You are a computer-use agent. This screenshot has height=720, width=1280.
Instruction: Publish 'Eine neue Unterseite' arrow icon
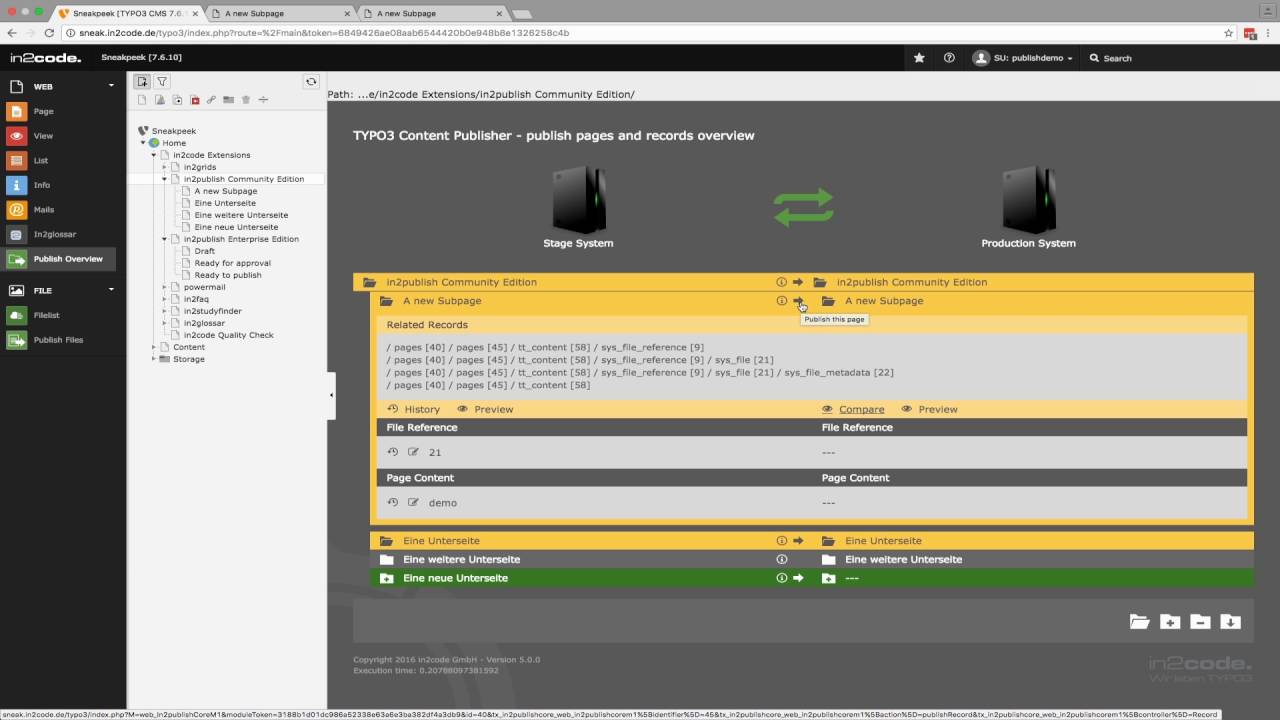(x=798, y=578)
